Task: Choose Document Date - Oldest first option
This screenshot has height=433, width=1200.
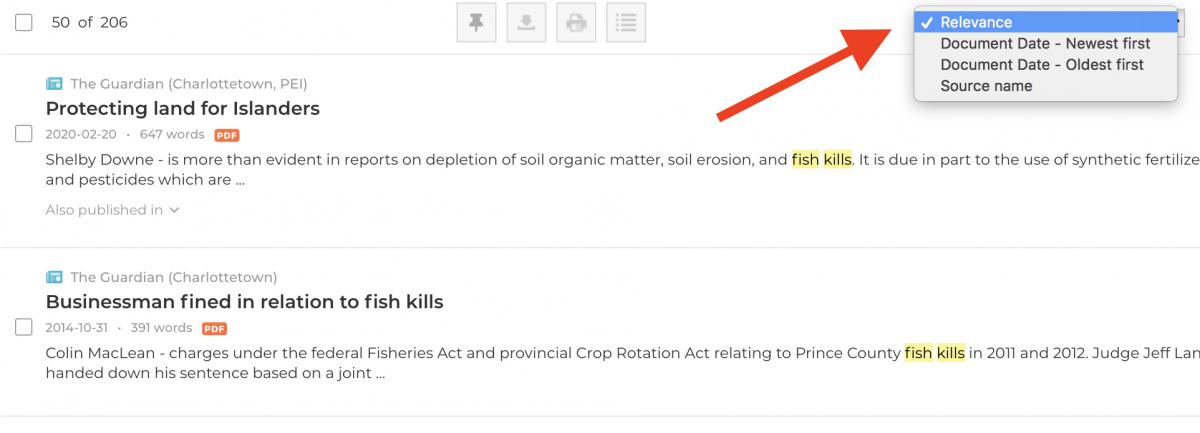Action: pos(1042,65)
